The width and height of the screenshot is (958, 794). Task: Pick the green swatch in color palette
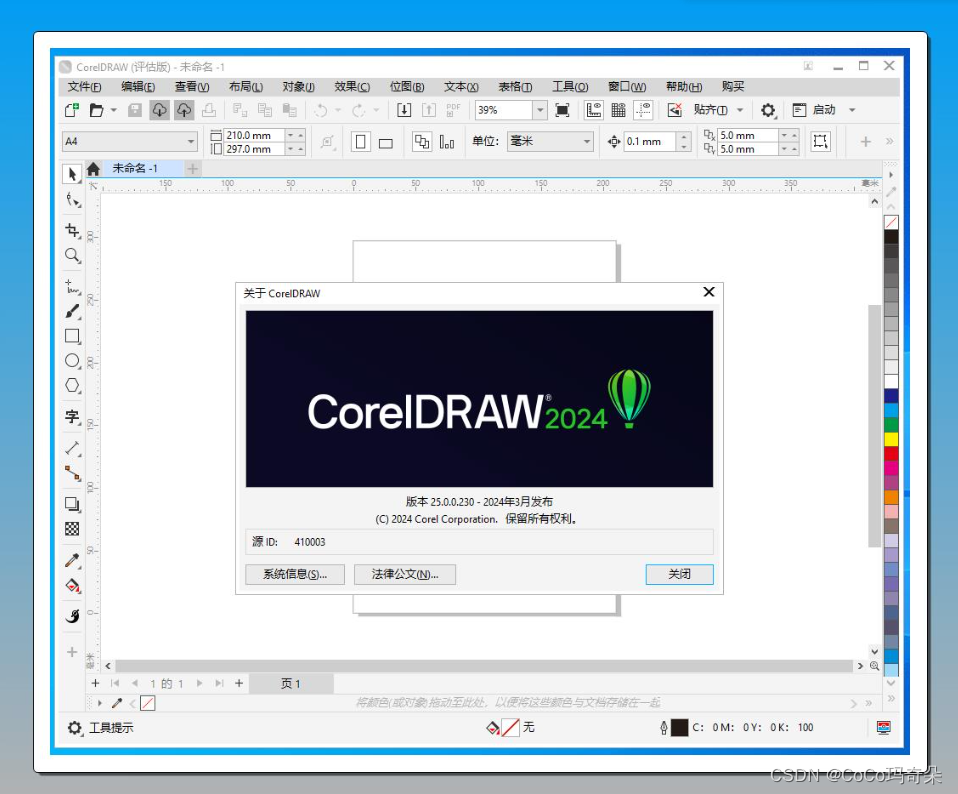[x=891, y=424]
